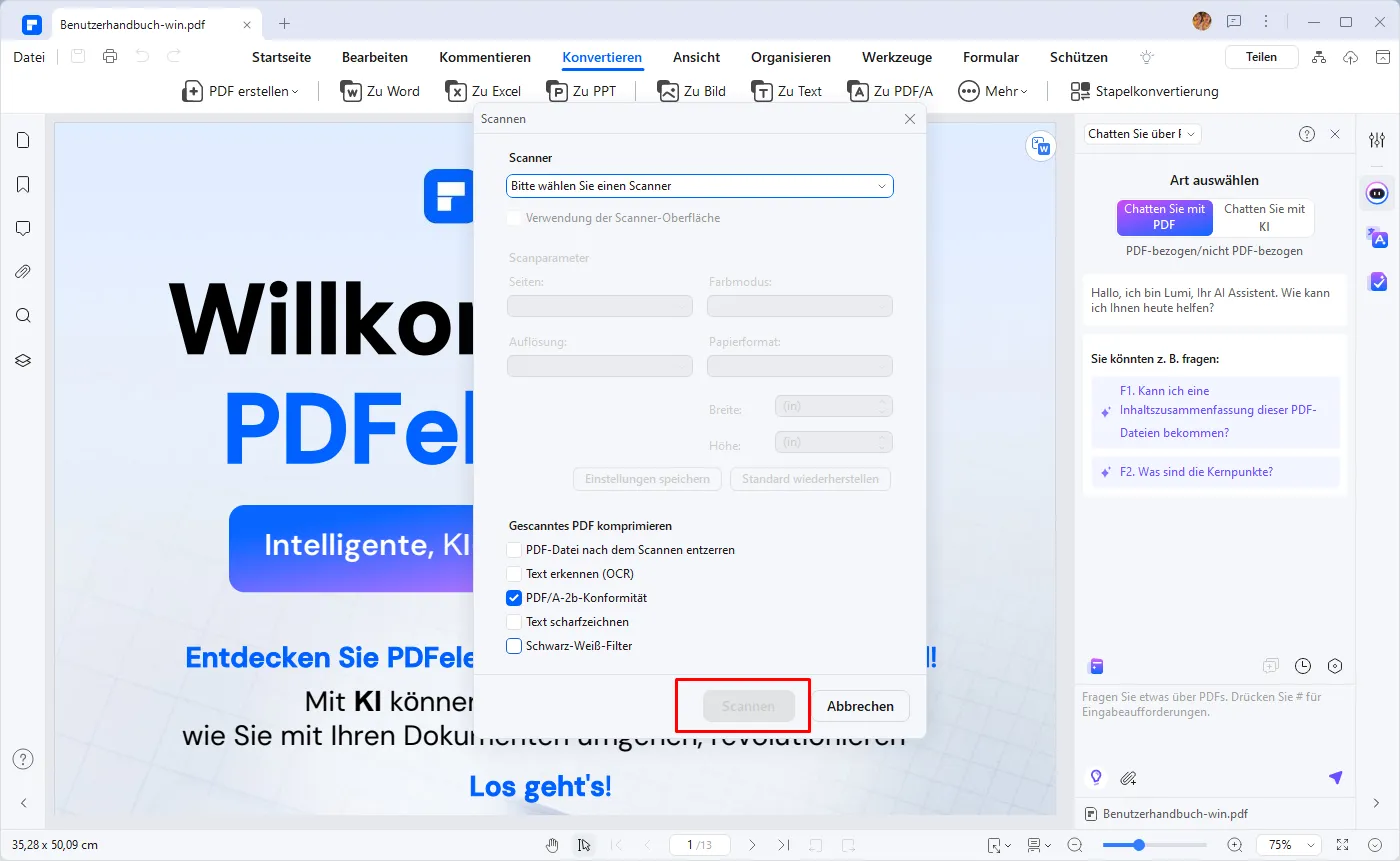Viewport: 1400px width, 861px height.
Task: Open the Bookmarks panel in the left sidebar
Action: 23,184
